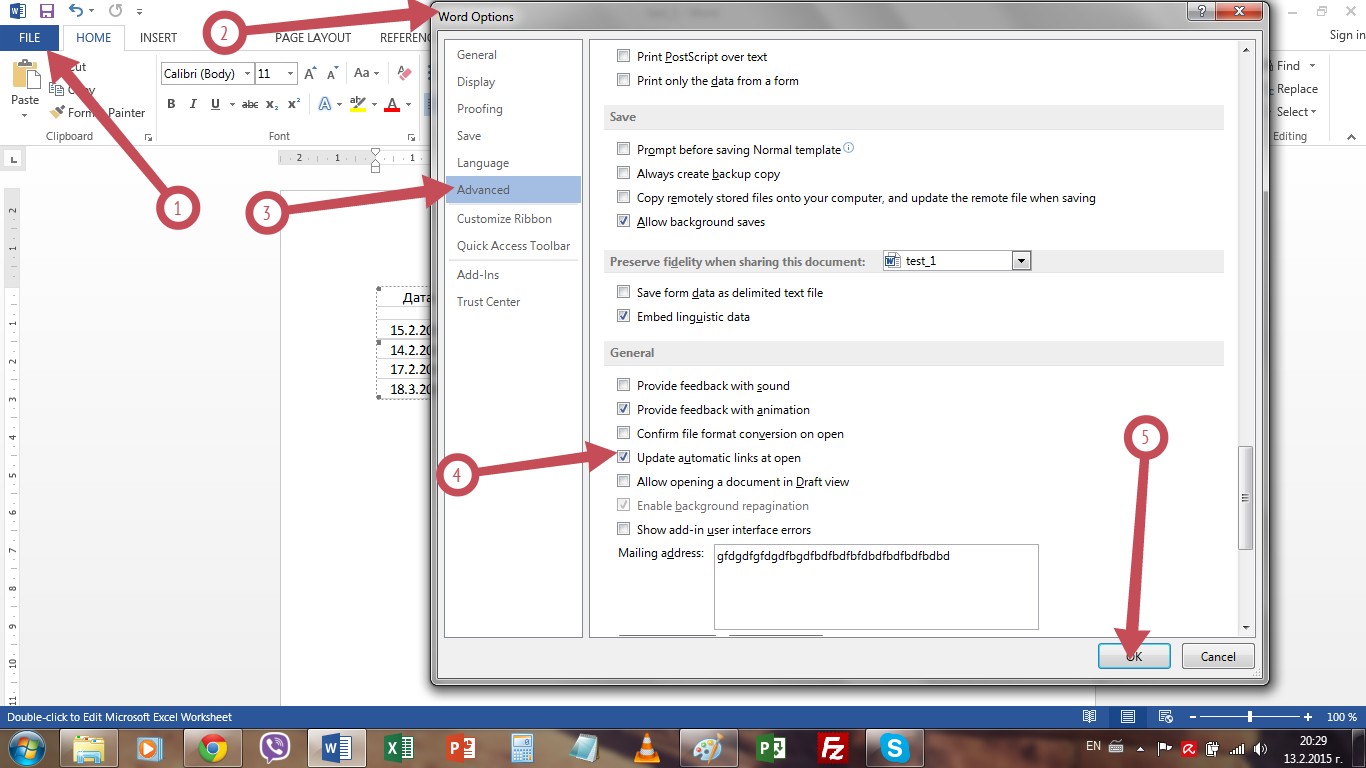
Task: Open the font size dropdown
Action: click(x=290, y=74)
